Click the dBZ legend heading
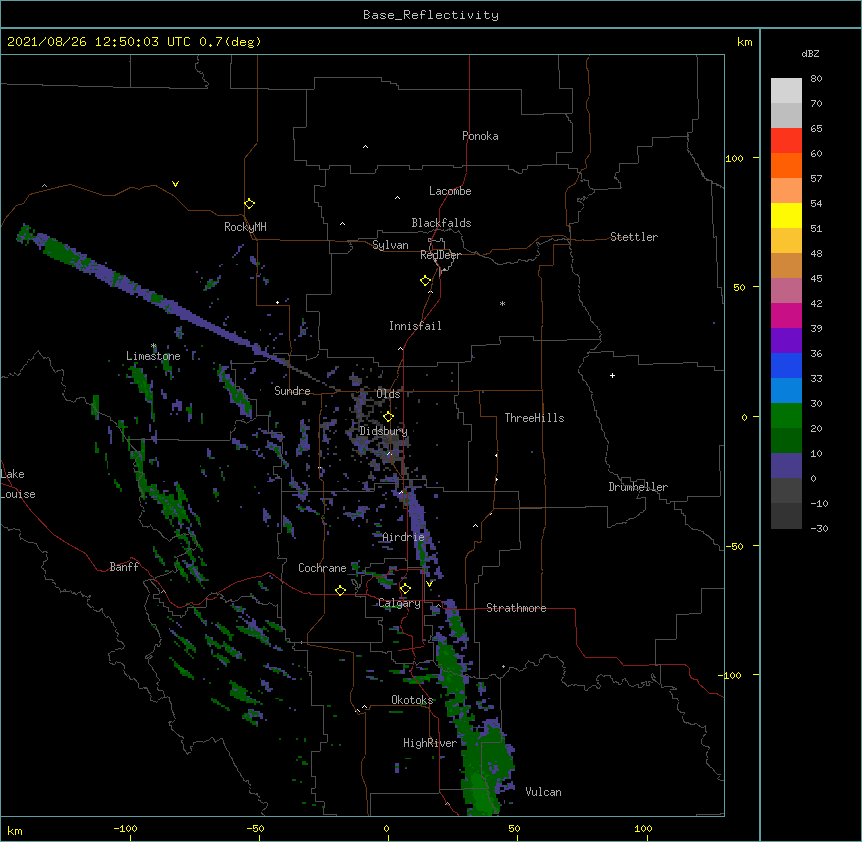The width and height of the screenshot is (862, 842). point(810,53)
